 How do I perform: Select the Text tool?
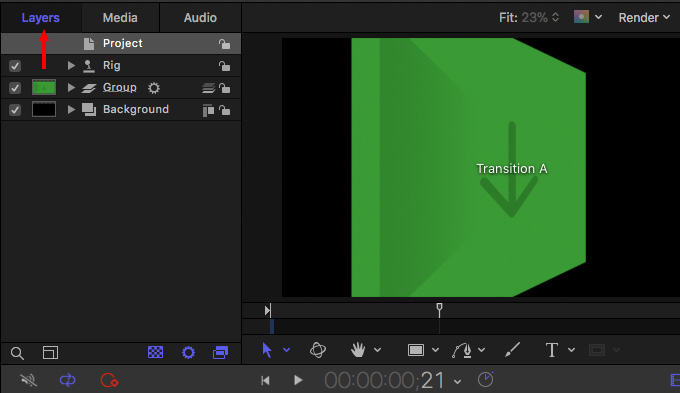point(552,350)
